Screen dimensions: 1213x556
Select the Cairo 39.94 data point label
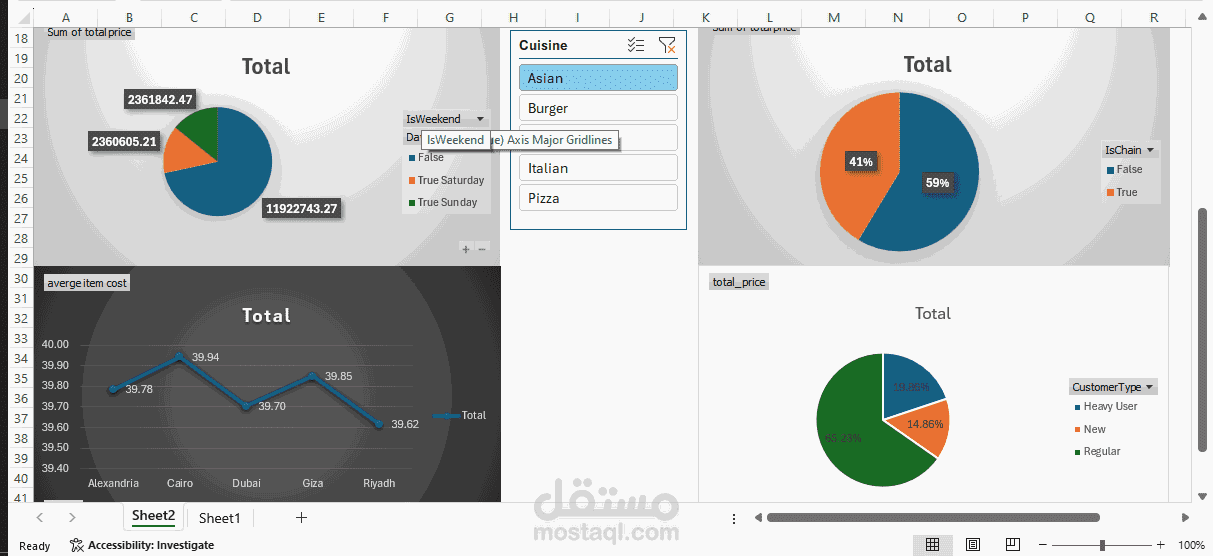tap(206, 357)
